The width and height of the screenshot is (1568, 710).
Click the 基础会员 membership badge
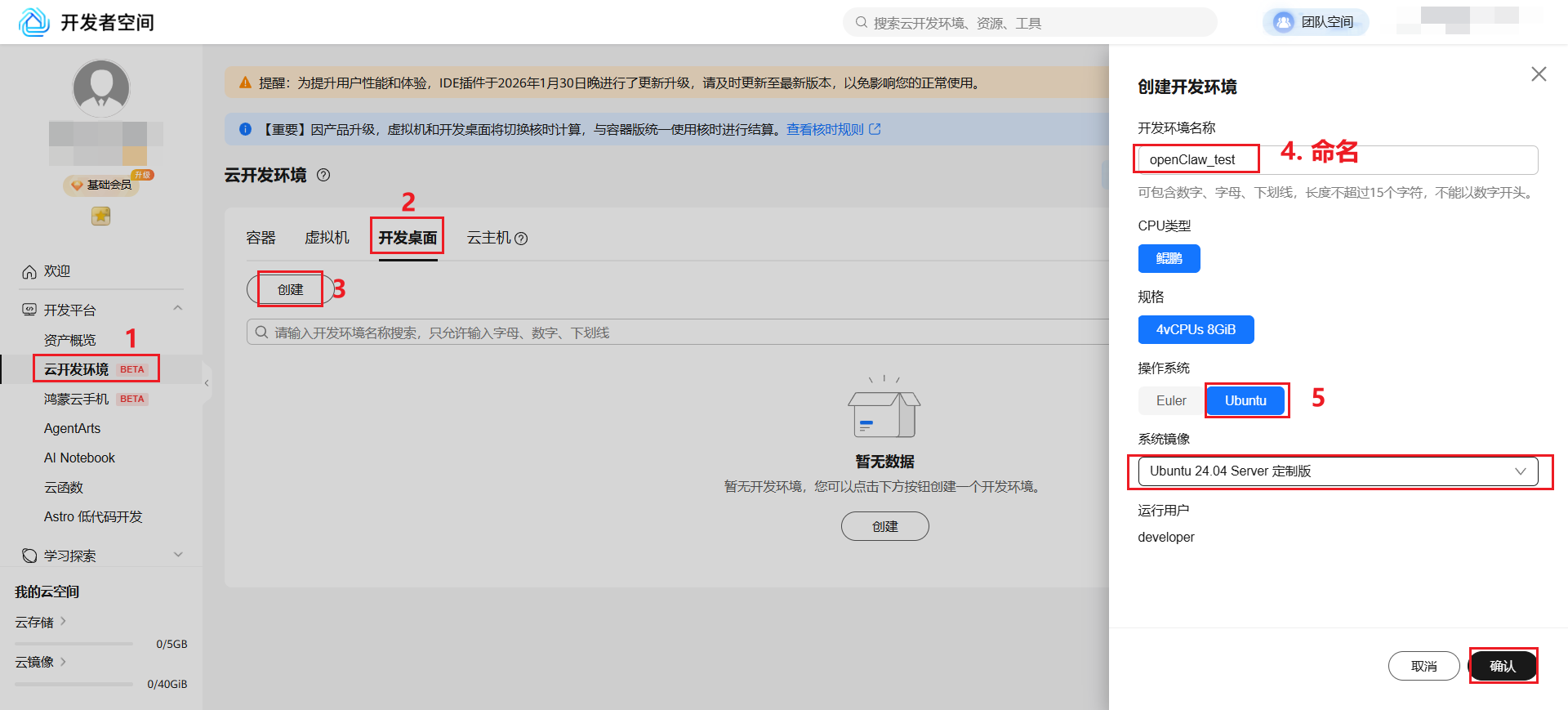click(101, 185)
